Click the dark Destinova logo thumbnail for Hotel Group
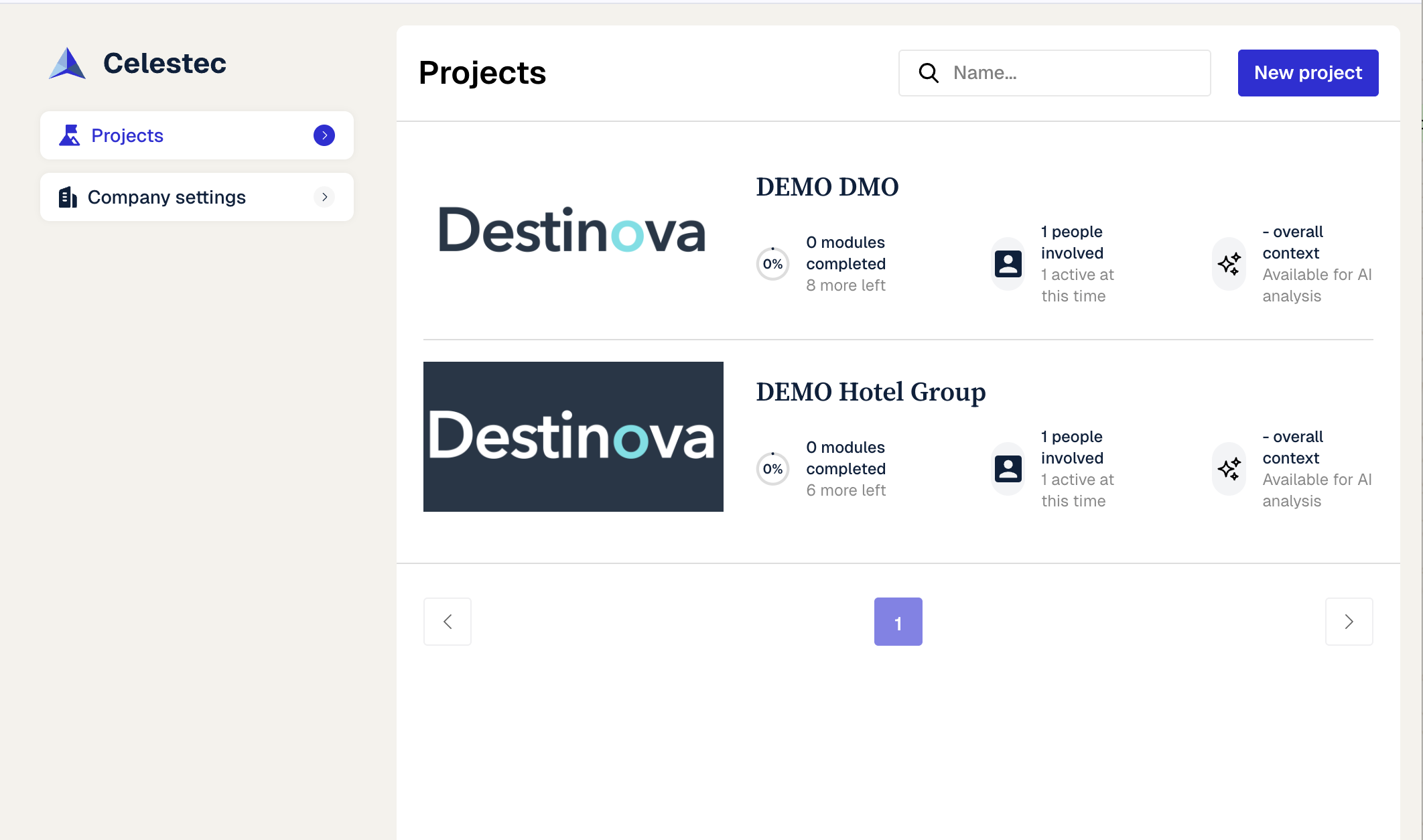Screen dimensions: 1423x840 click(x=573, y=437)
